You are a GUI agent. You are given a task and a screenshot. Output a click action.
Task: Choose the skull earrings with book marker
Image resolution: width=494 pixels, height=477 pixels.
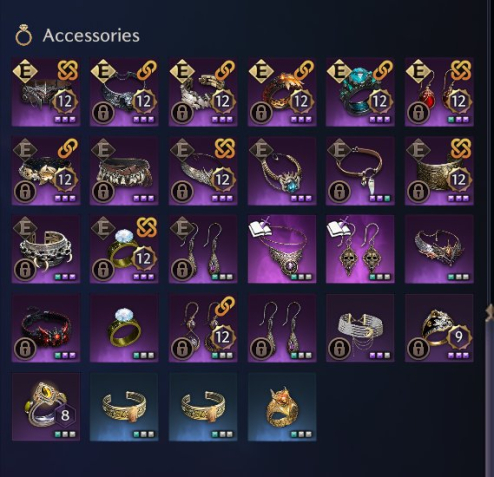(x=360, y=249)
